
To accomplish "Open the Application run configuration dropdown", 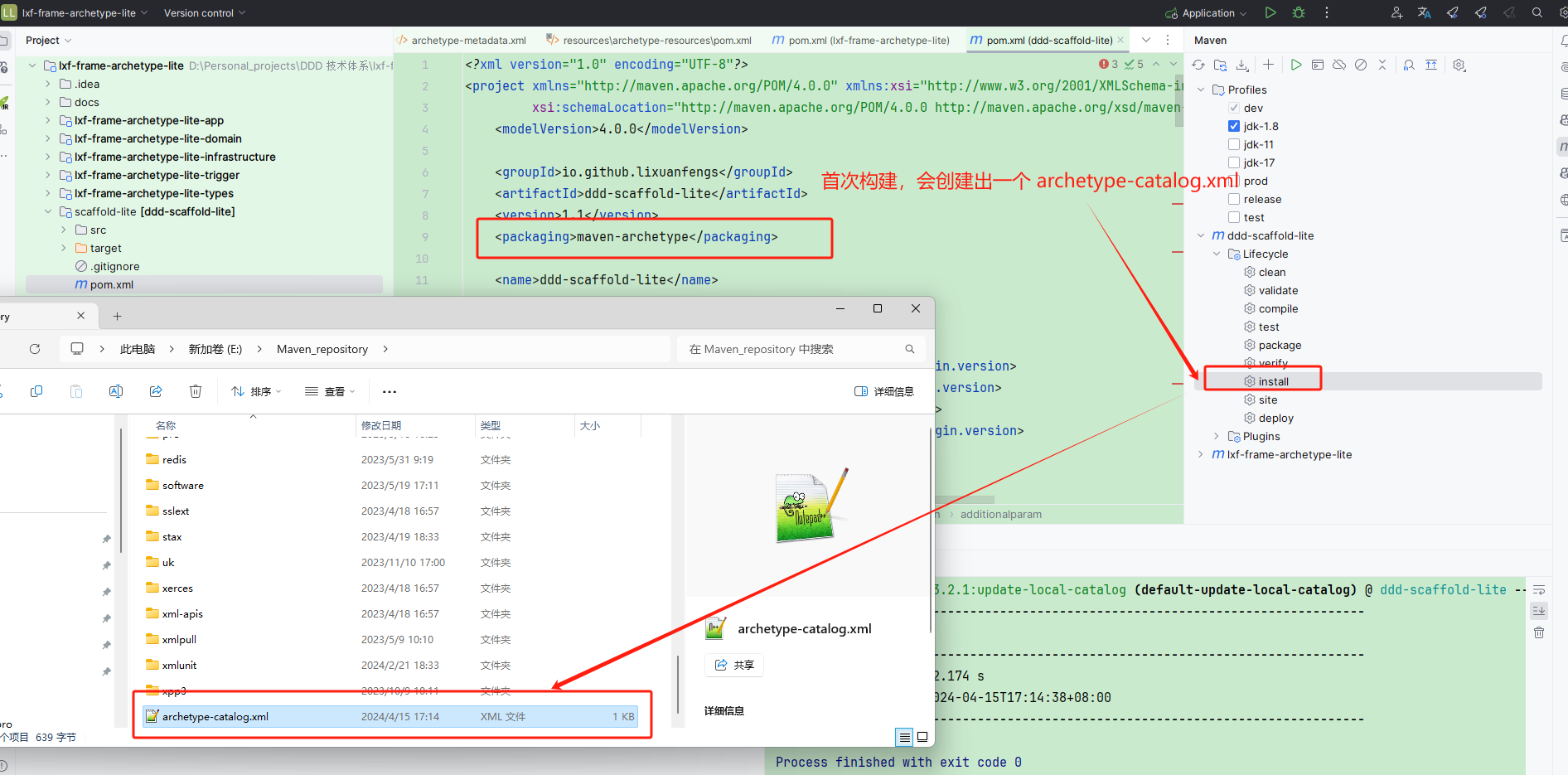I will pos(1206,12).
